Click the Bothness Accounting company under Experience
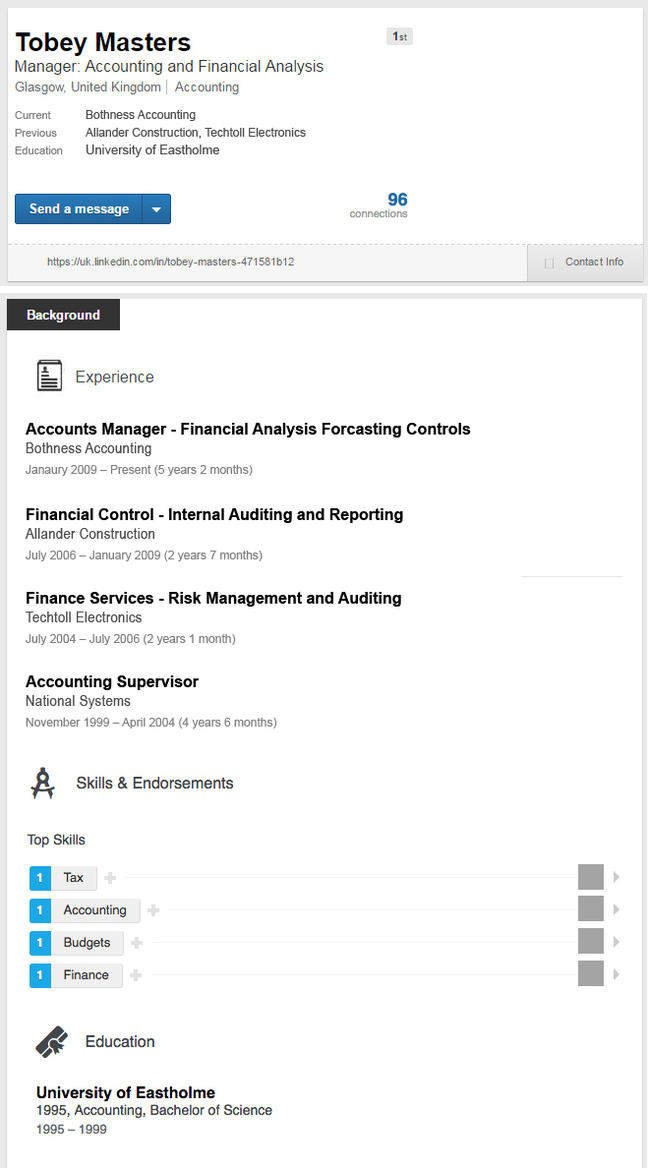648x1168 pixels. [x=88, y=449]
